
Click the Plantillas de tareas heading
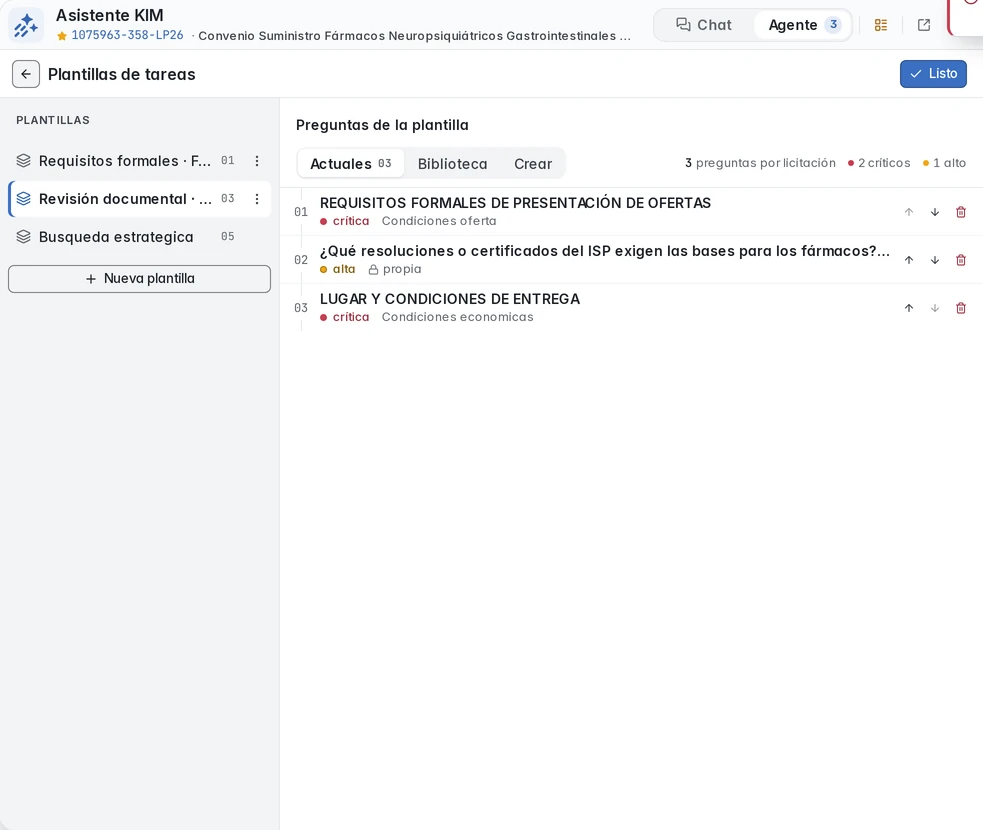tap(122, 75)
